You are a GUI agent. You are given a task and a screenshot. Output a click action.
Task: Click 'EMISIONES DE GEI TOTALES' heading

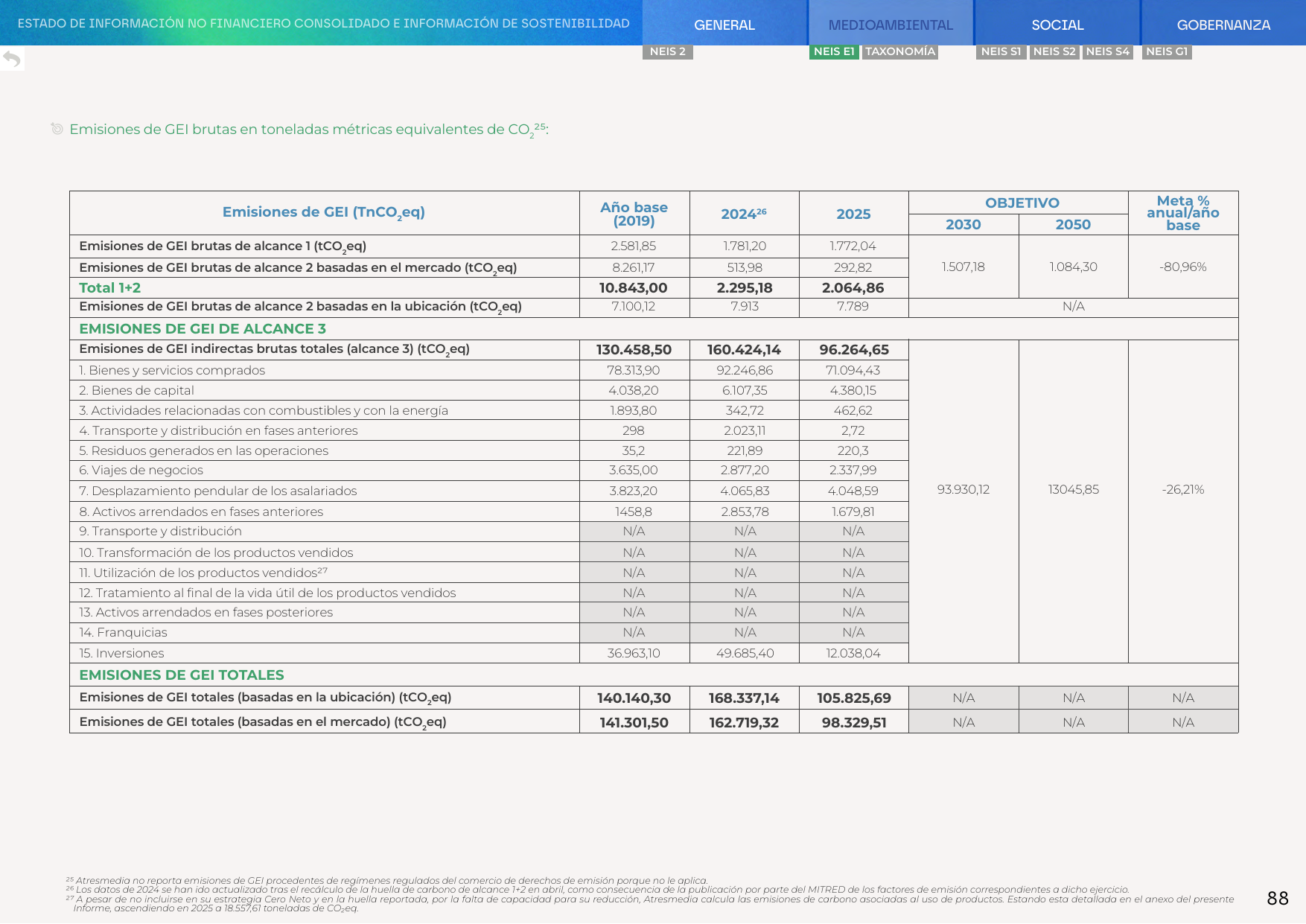click(x=182, y=675)
